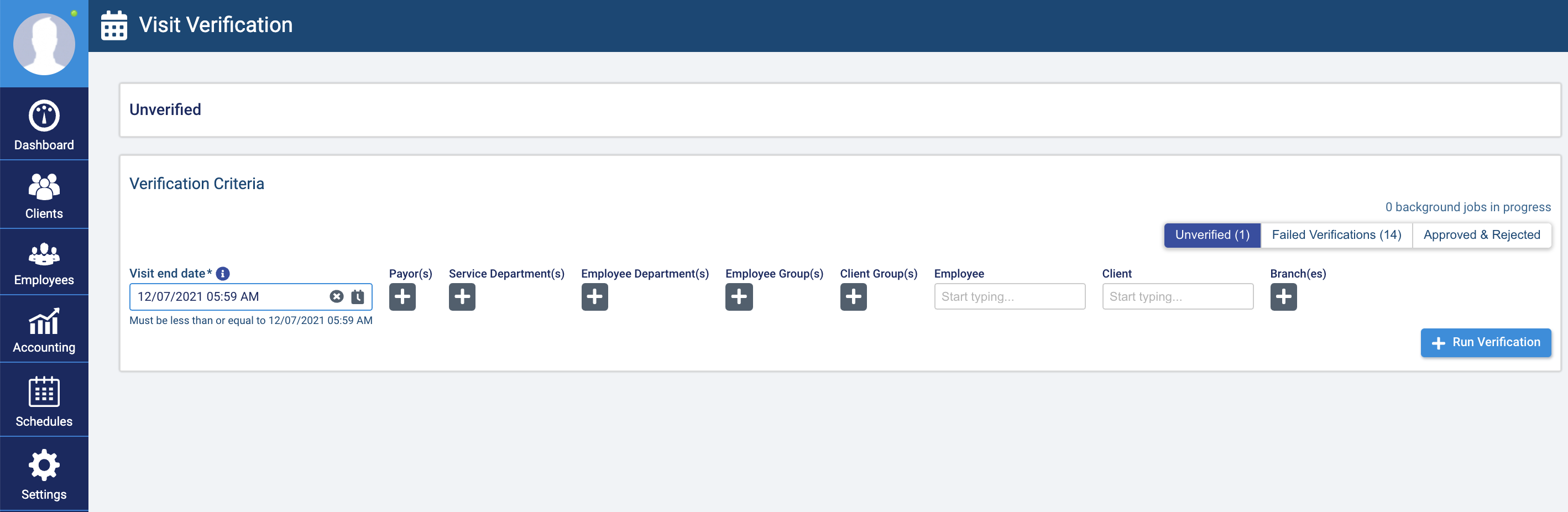Screen dimensions: 1568x512
Task: Add an Employee Group filter
Action: coord(738,297)
